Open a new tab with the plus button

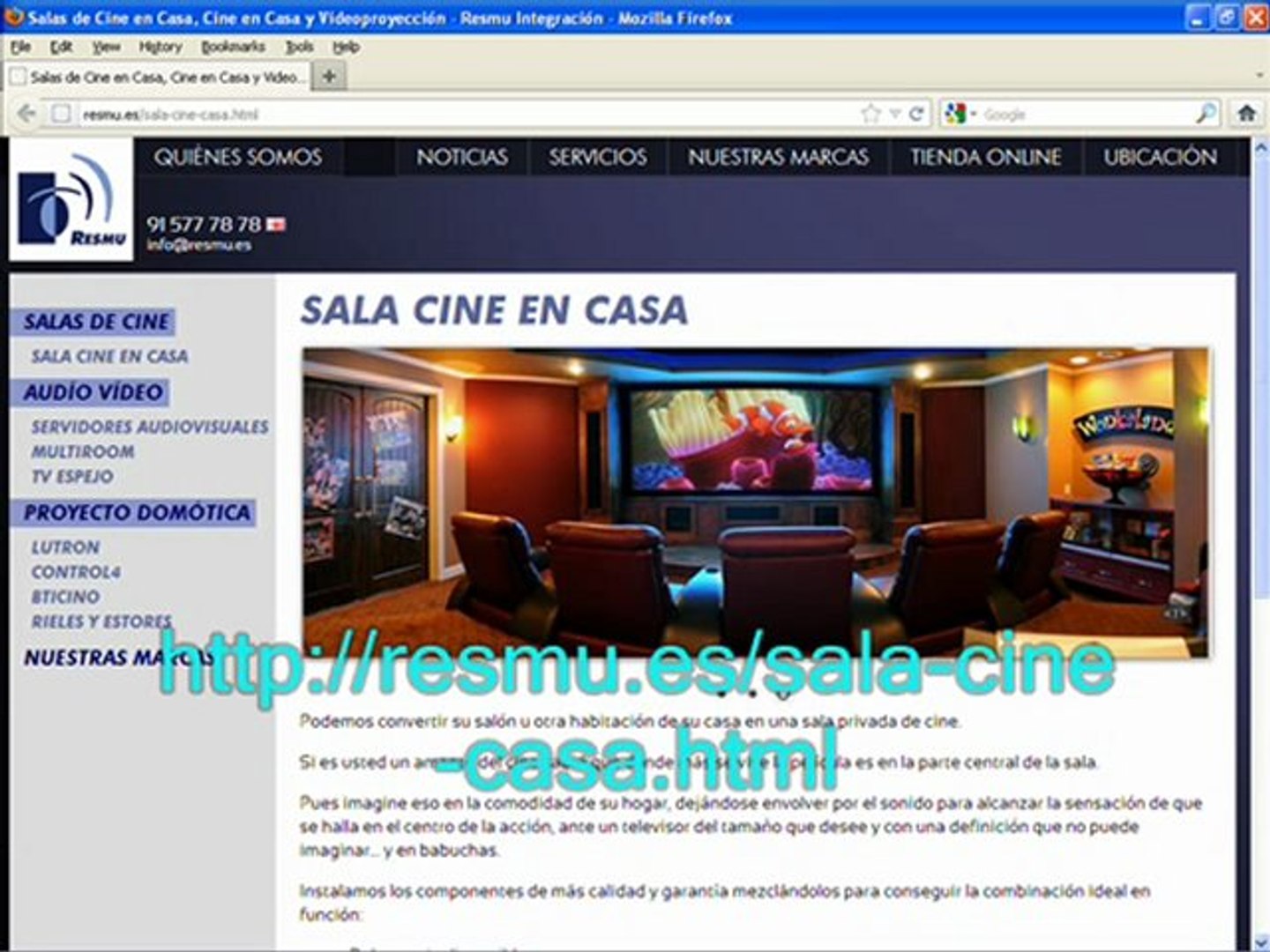point(329,77)
